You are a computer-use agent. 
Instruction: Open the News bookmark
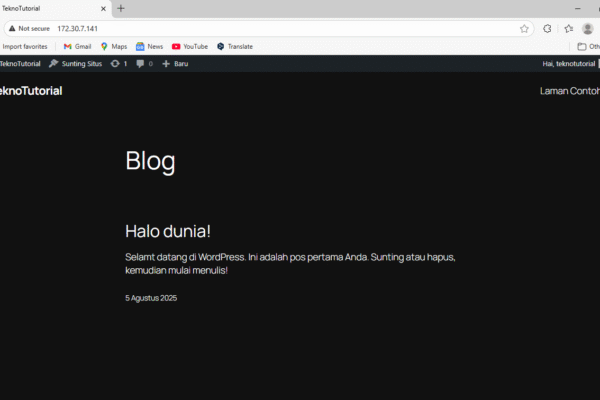click(x=150, y=47)
